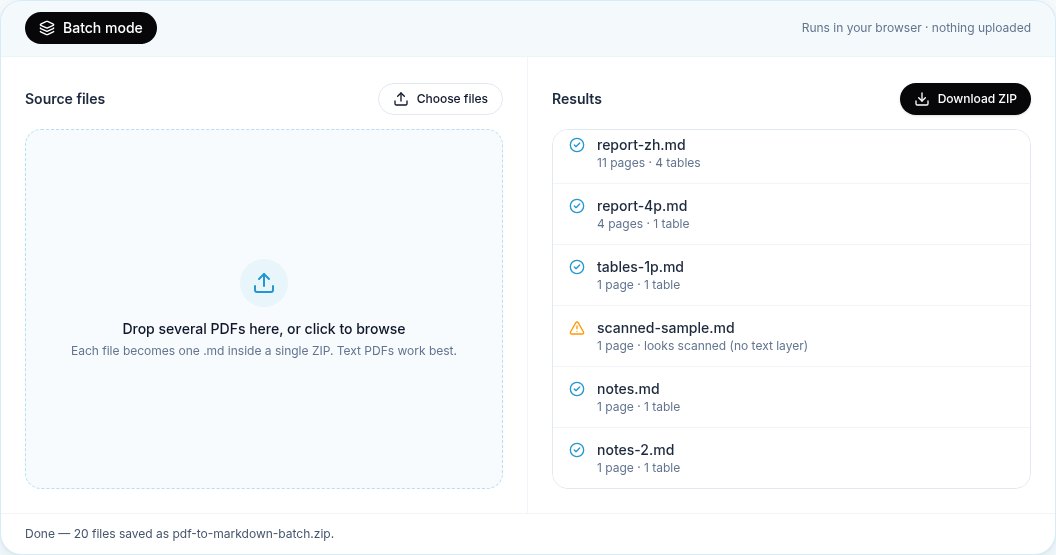
Task: Click the check icon beside report-zh.md
Action: pyautogui.click(x=577, y=145)
